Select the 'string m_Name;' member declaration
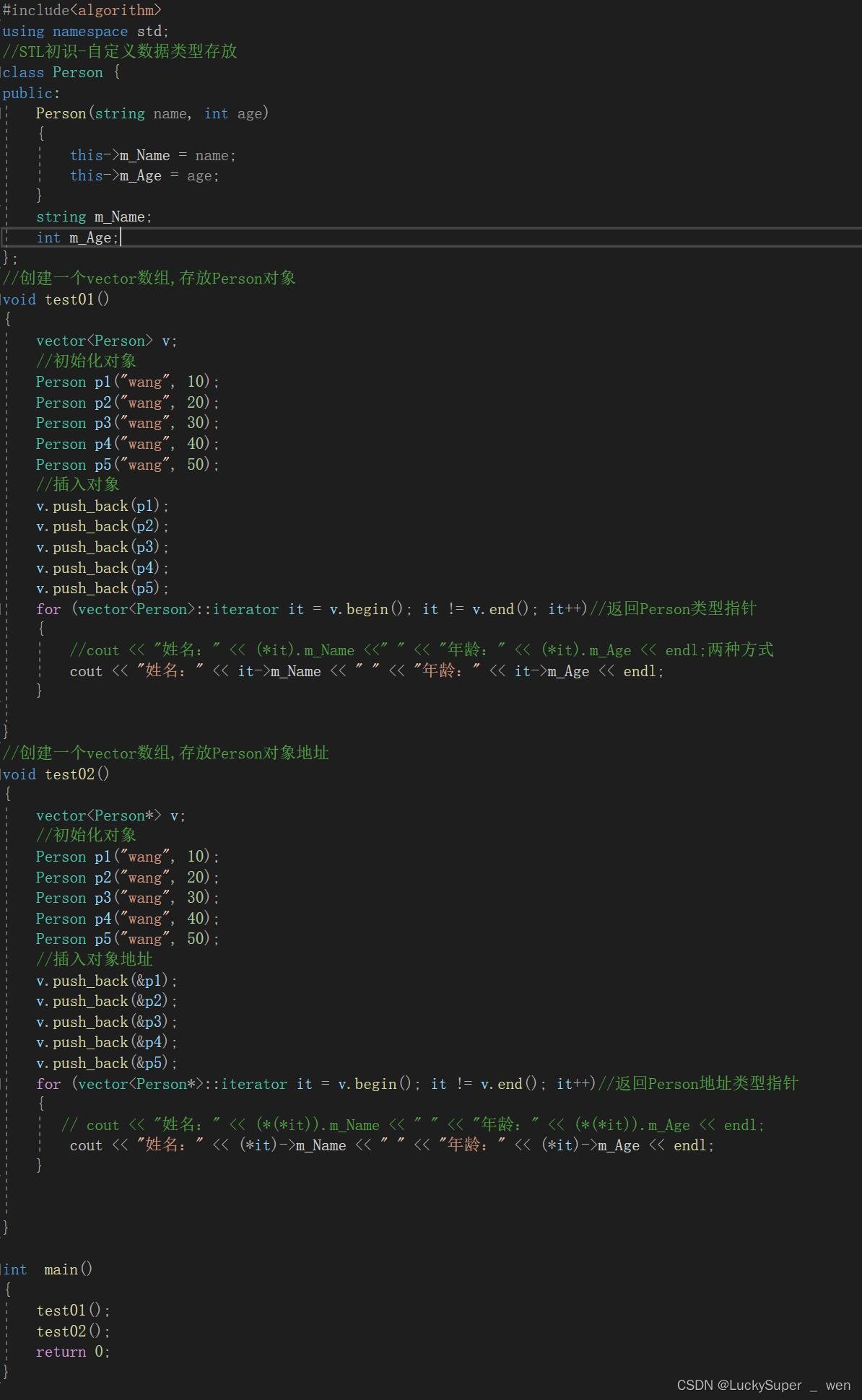Viewport: 862px width, 1400px height. [x=94, y=216]
